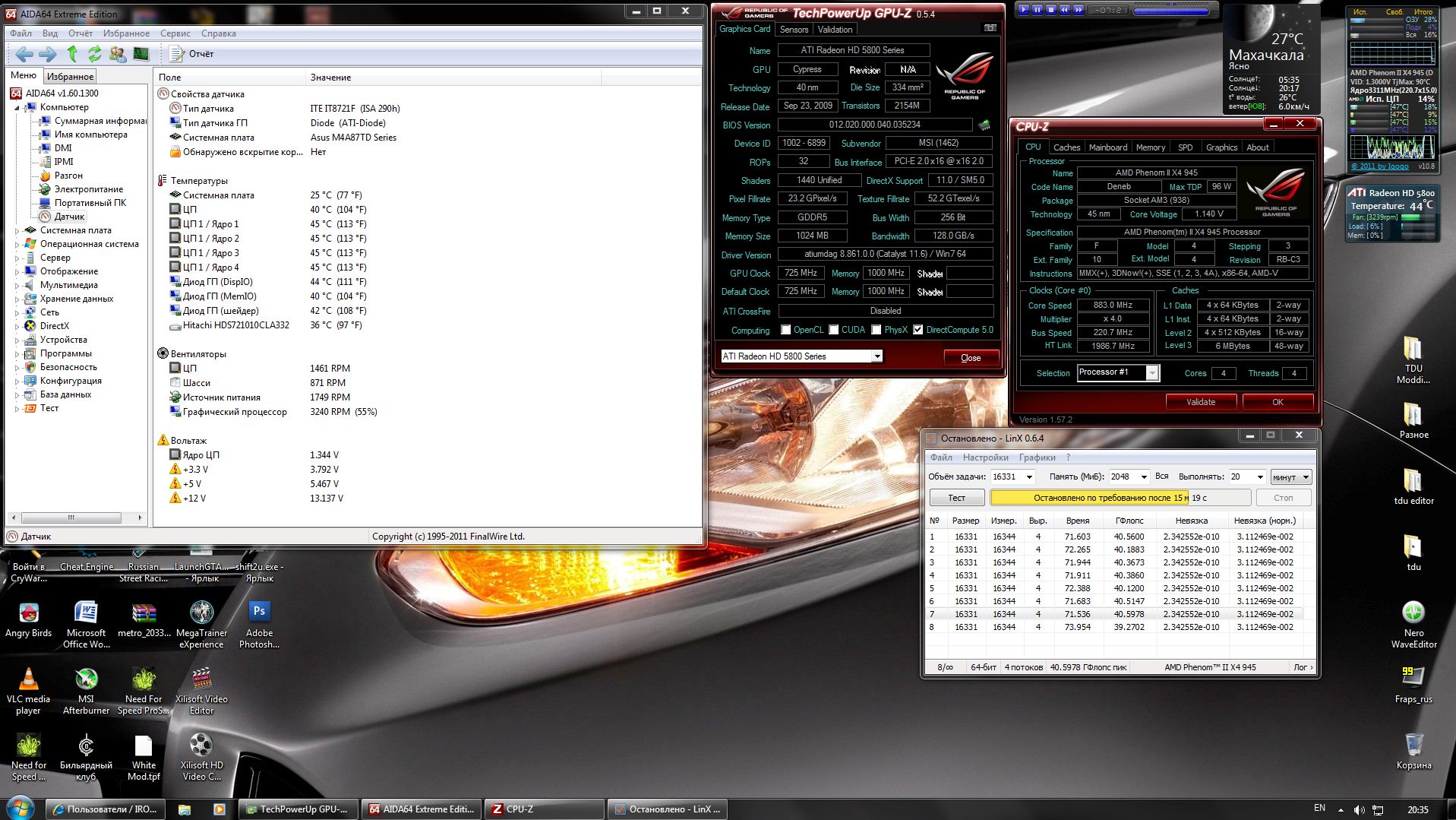Open the ATI Radeon HD 5800 Series dropdown
Image resolution: width=1456 pixels, height=820 pixels.
876,356
